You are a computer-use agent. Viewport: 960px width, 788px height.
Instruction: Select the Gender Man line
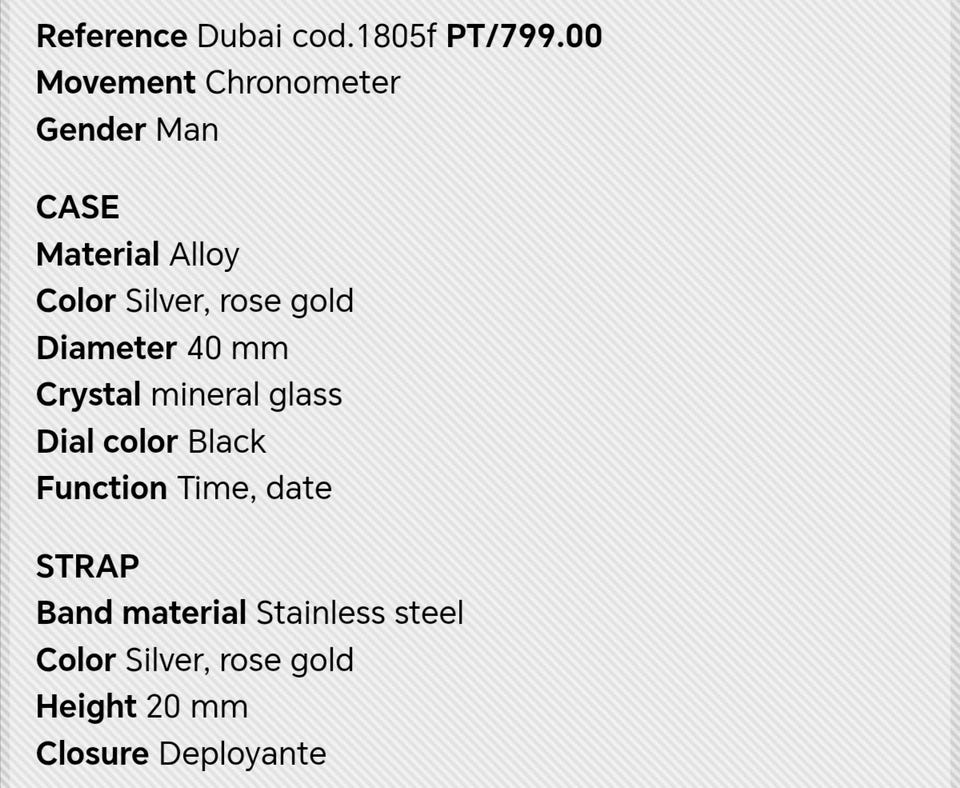(x=127, y=130)
